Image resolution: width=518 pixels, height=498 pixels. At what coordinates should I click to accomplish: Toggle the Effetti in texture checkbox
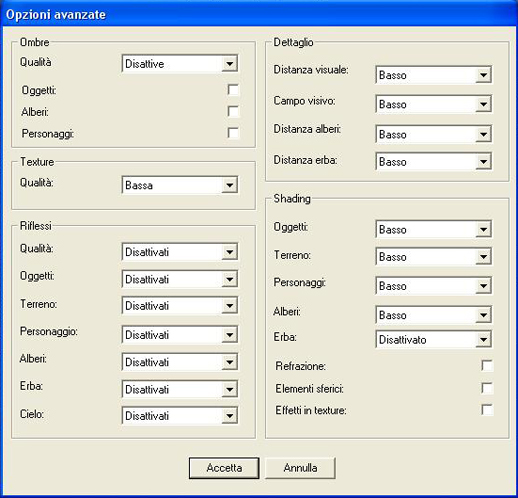[487, 410]
